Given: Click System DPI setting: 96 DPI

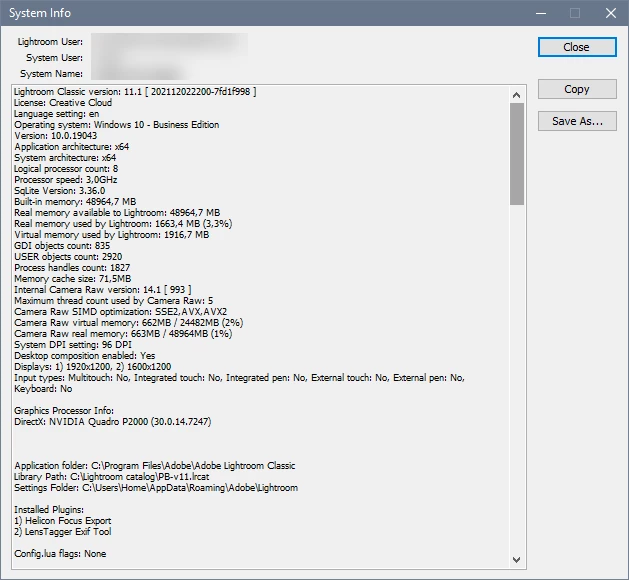Looking at the screenshot, I should click(x=73, y=345).
